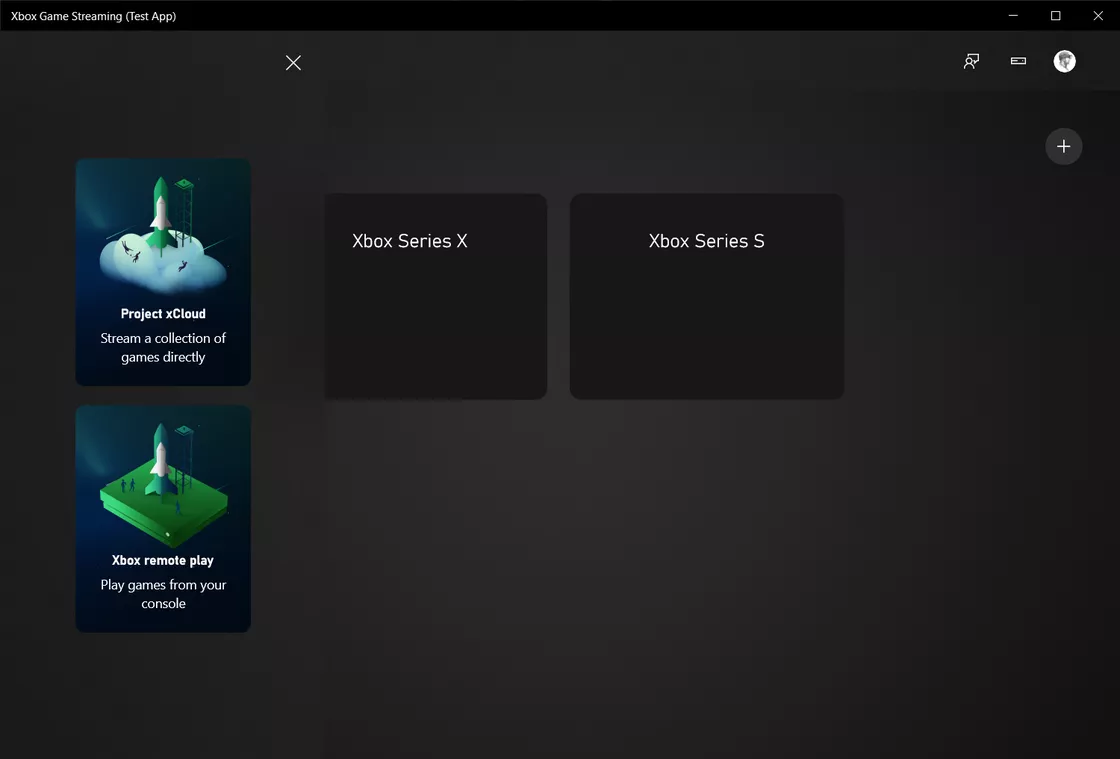Connect to the Xbox Series X console
Image resolution: width=1120 pixels, height=759 pixels.
click(435, 296)
